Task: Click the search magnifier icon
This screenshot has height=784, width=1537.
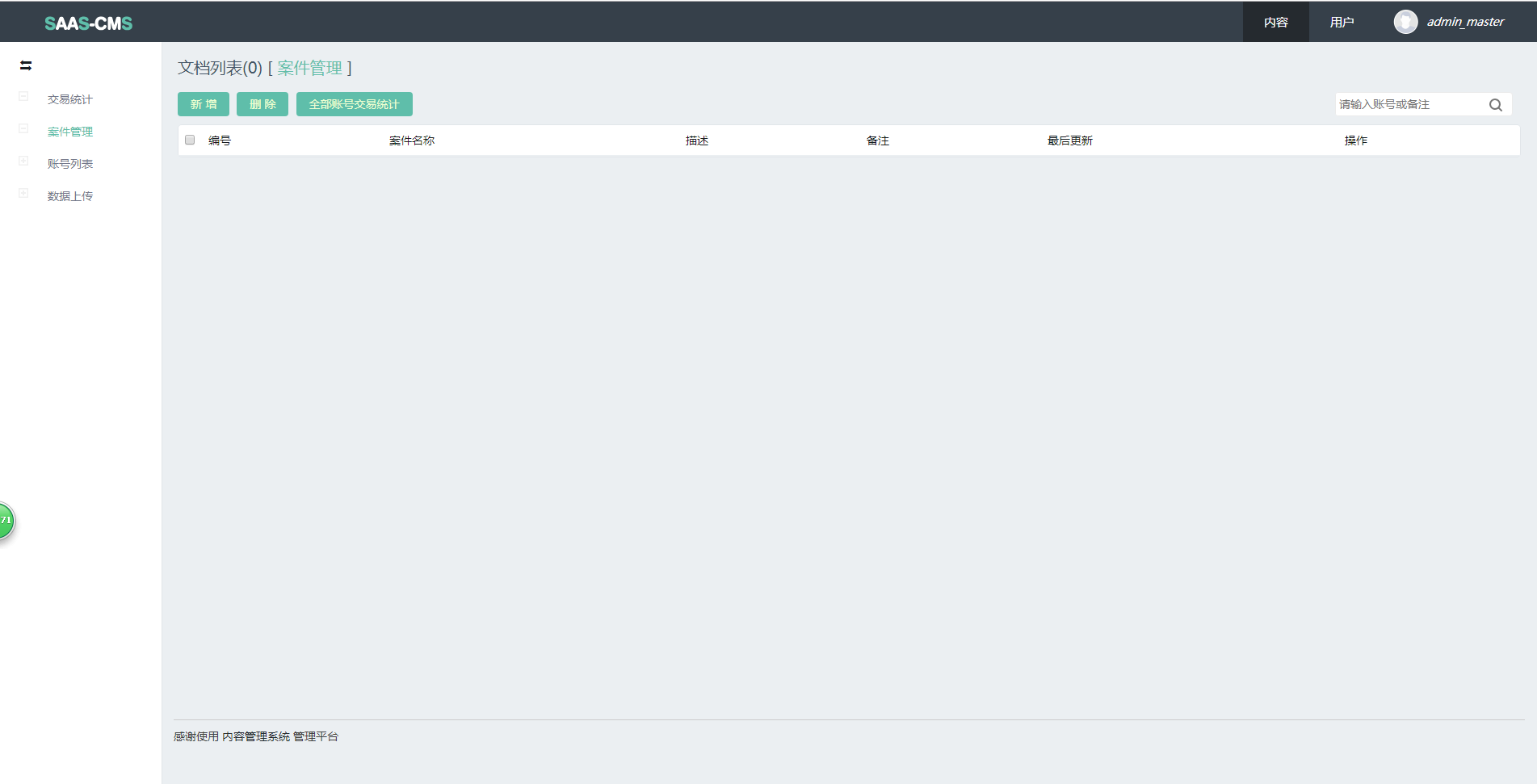Action: click(1495, 105)
